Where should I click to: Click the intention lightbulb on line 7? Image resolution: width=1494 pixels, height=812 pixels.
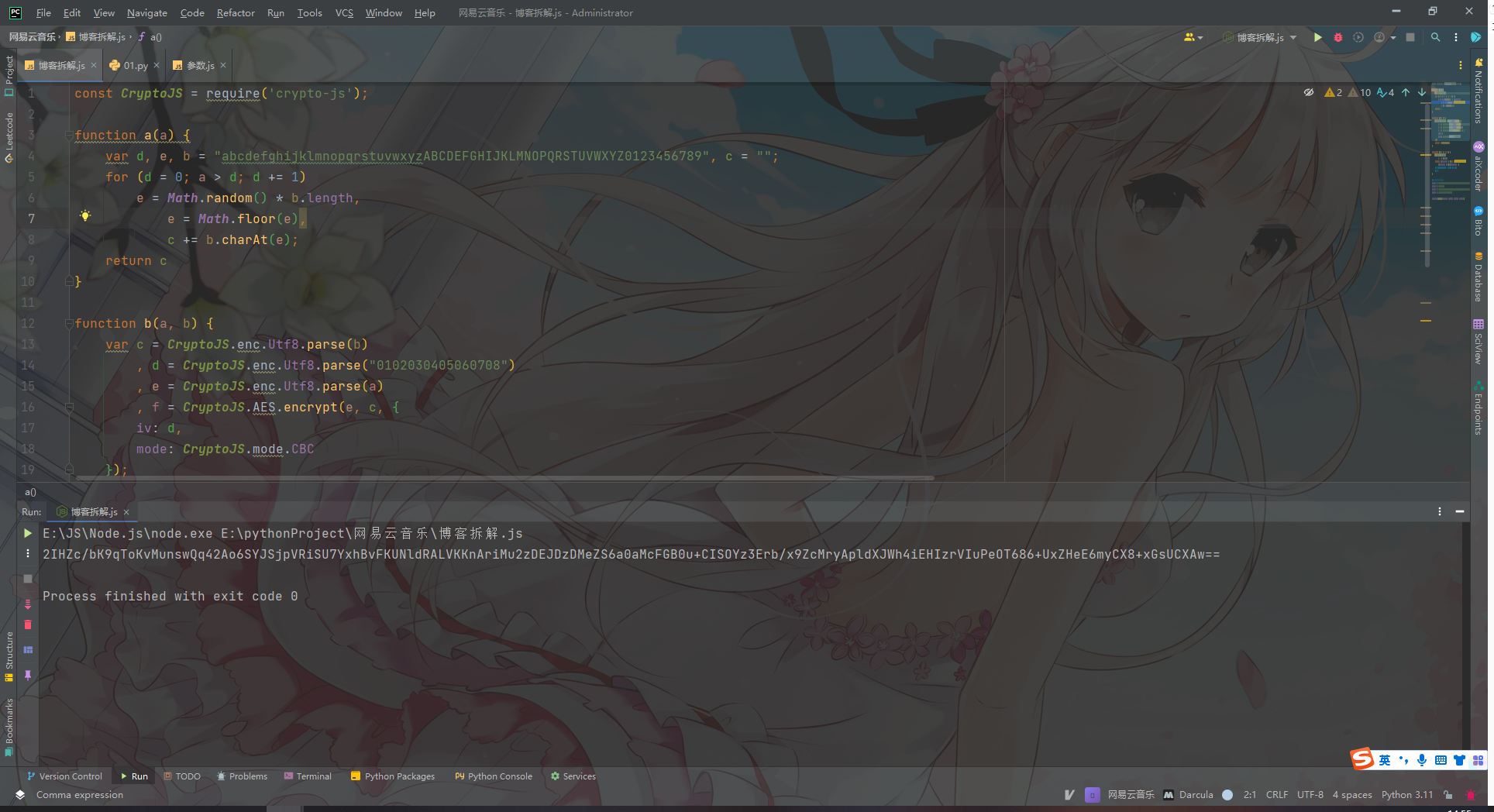pos(85,216)
